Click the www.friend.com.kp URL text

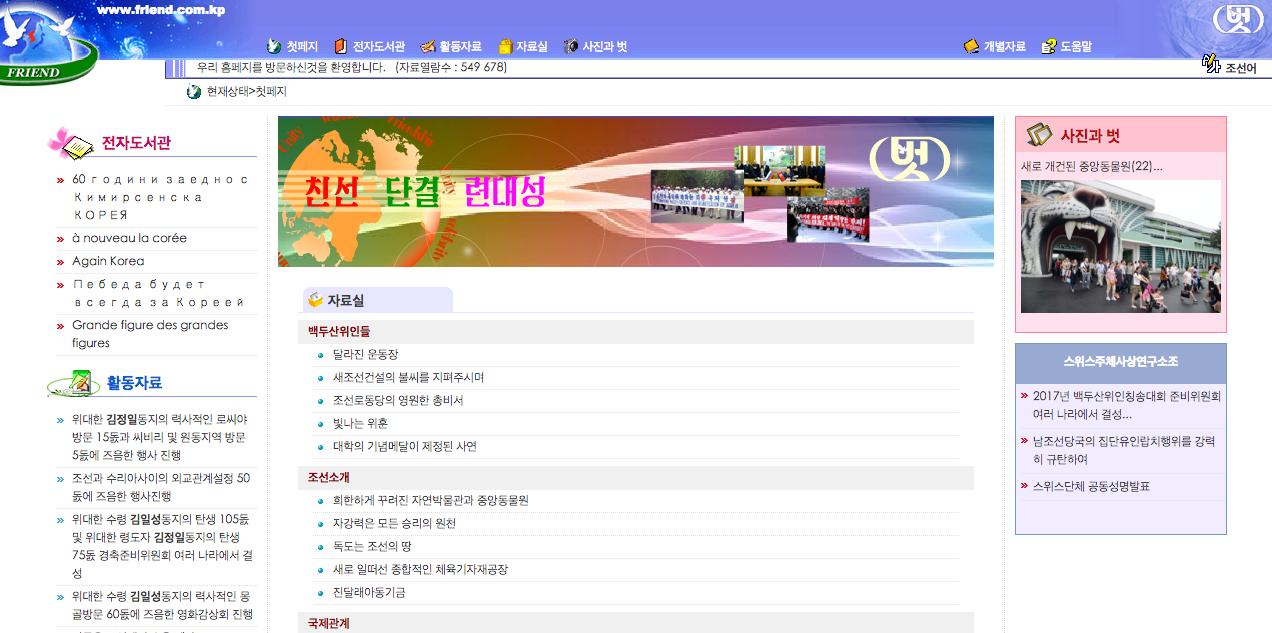coord(161,10)
